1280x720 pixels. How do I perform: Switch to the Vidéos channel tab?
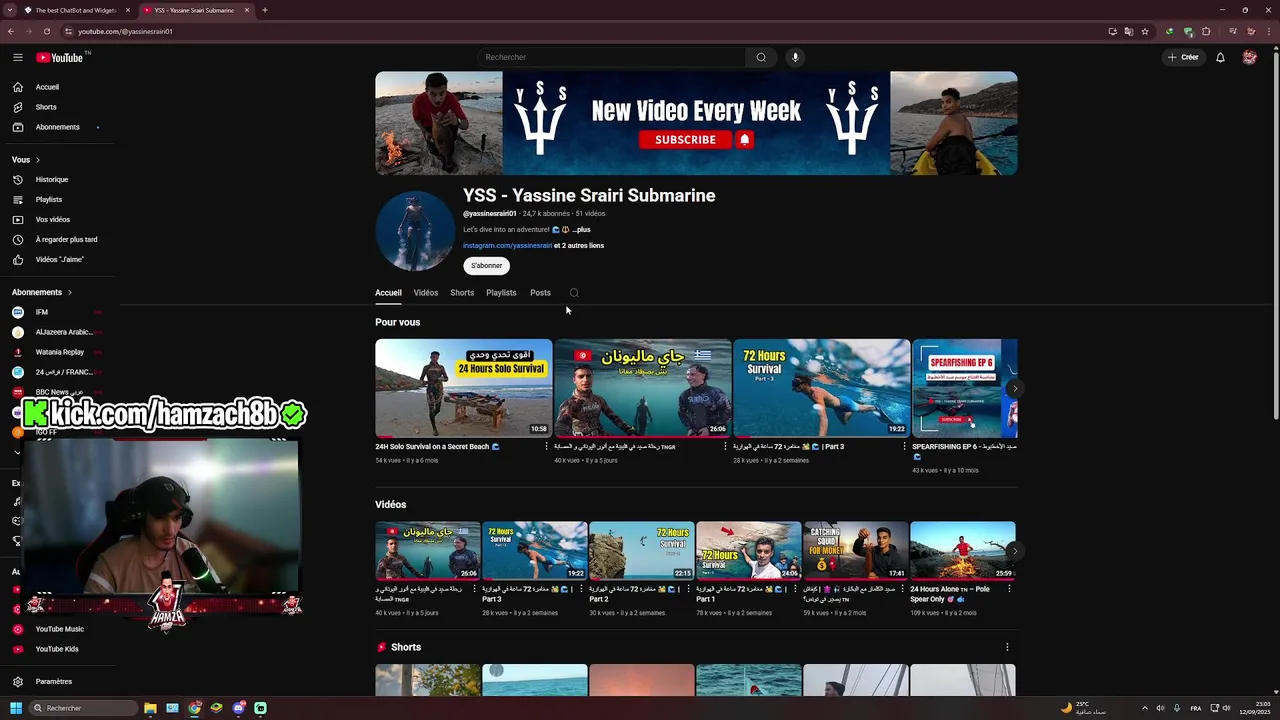[426, 293]
